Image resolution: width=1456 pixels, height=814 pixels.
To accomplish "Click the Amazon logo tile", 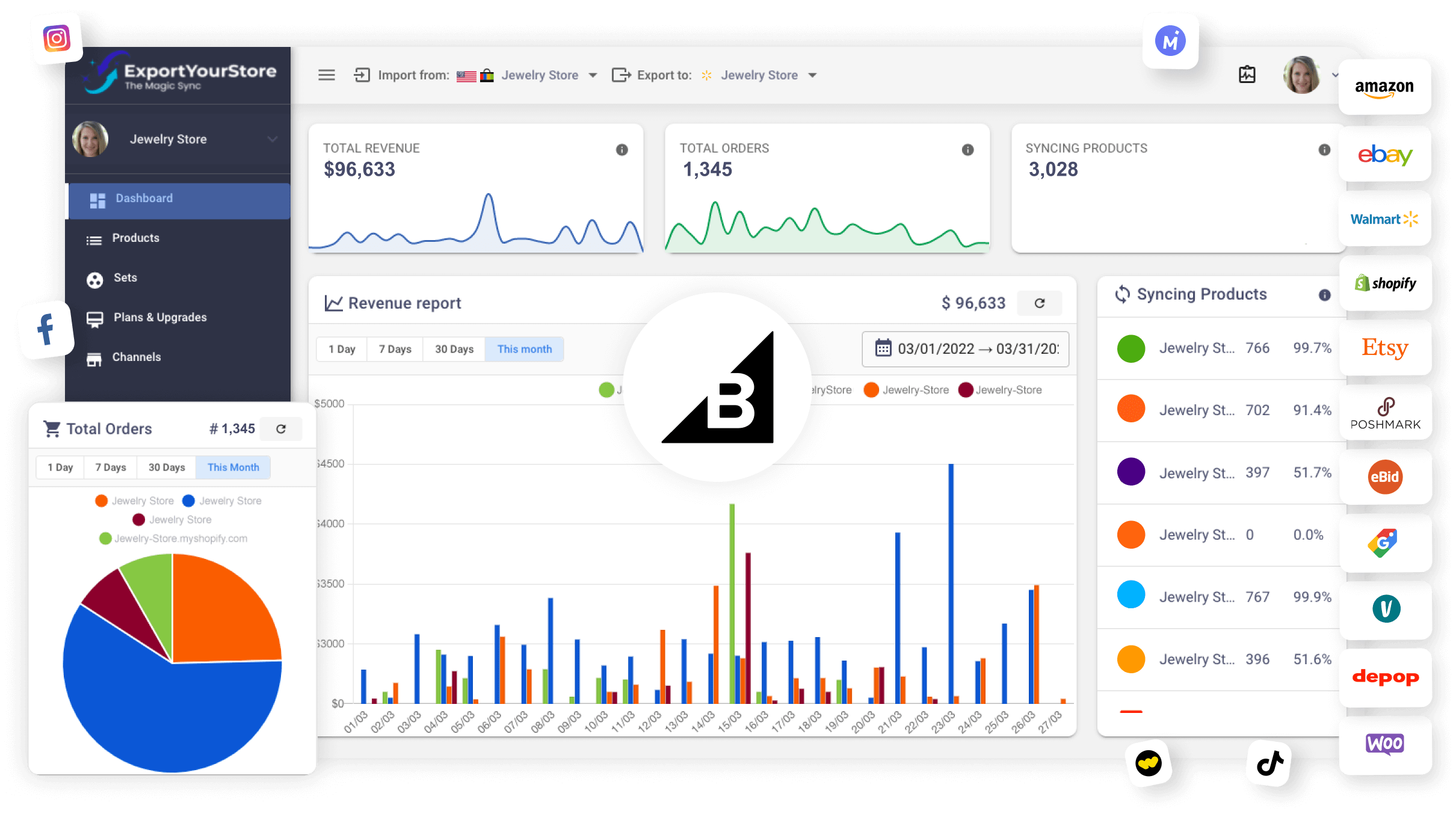I will coord(1384,87).
